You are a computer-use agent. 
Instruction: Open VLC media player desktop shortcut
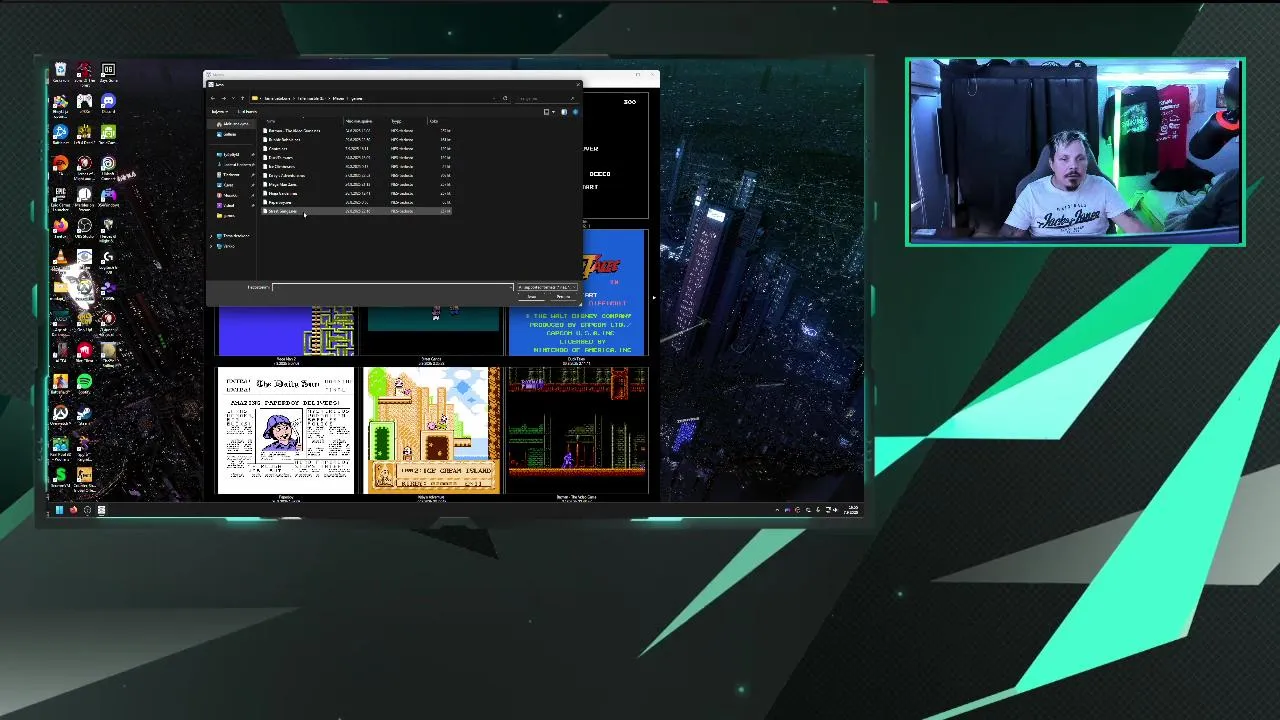(x=60, y=257)
